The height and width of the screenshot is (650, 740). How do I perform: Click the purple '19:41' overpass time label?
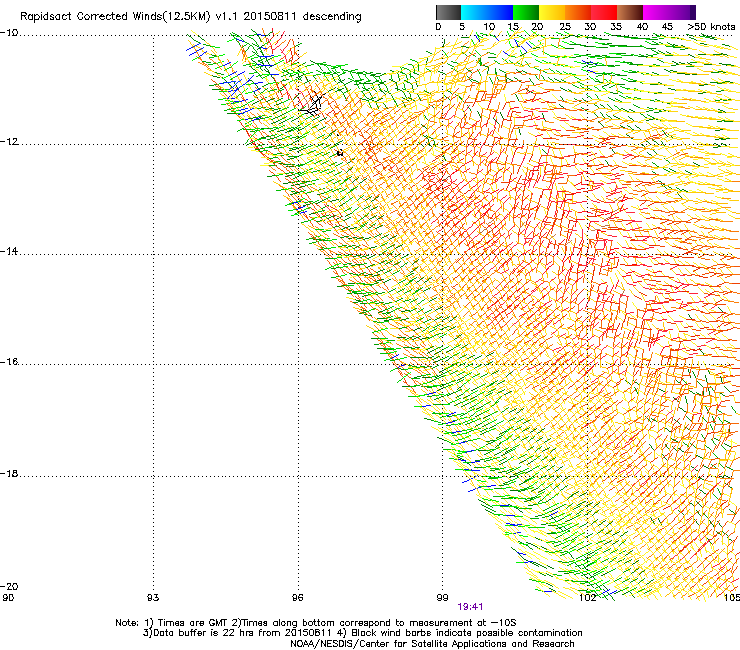(x=470, y=607)
